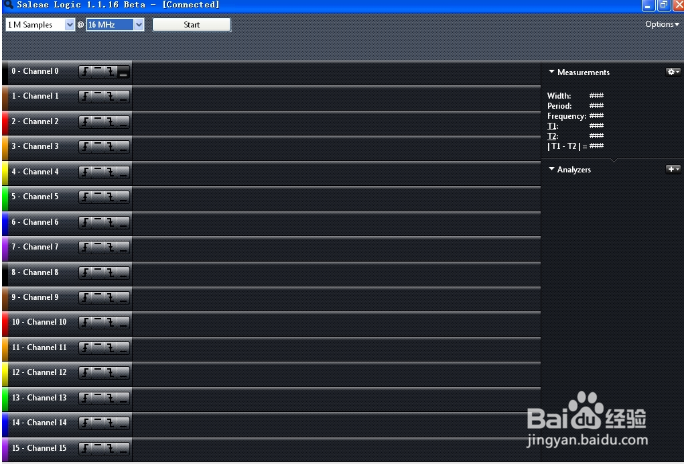Viewport: 687px width, 464px height.
Task: Set low level trigger on Channel 4
Action: pos(124,172)
